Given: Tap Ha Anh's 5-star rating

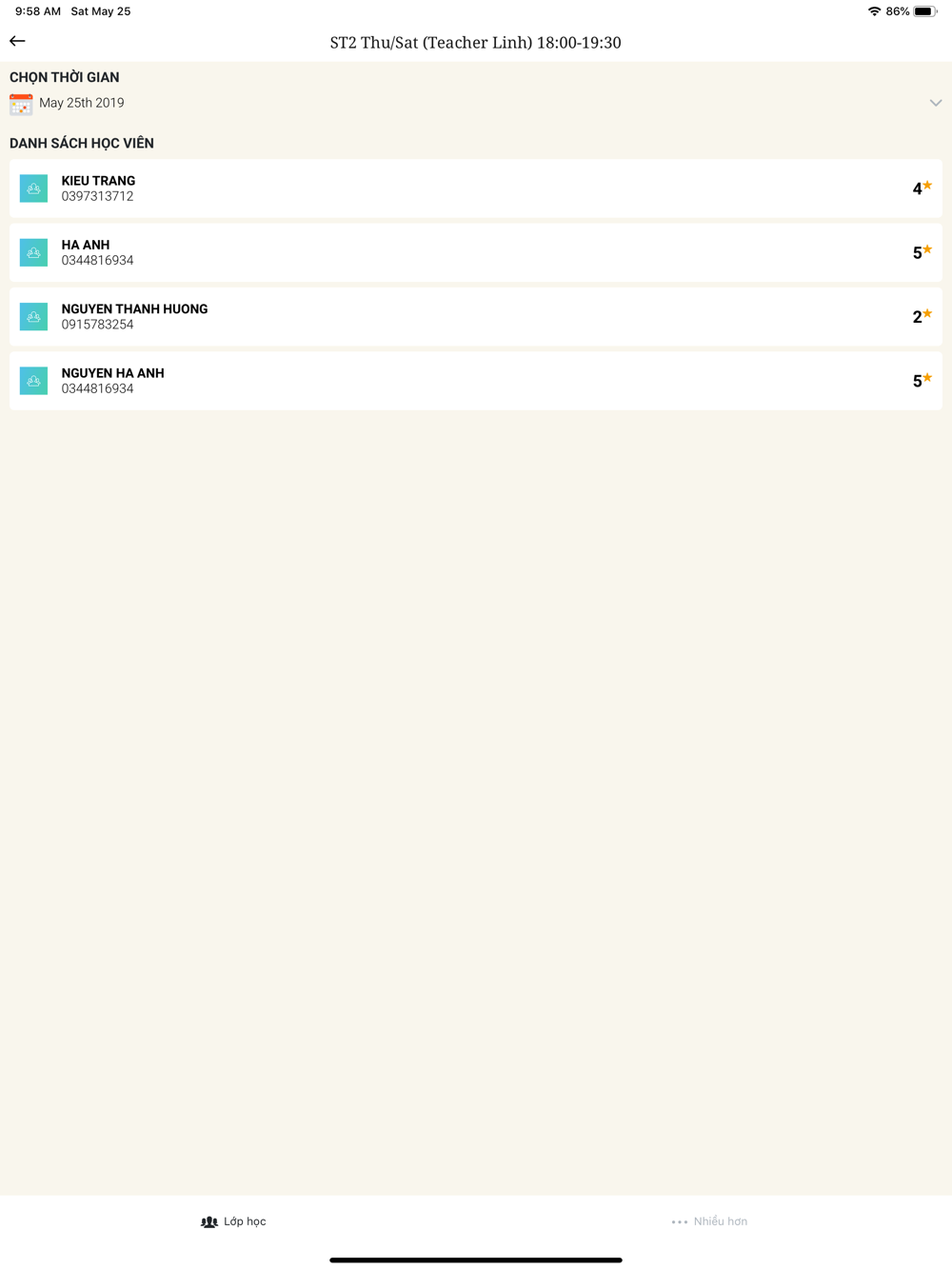Looking at the screenshot, I should coord(922,252).
